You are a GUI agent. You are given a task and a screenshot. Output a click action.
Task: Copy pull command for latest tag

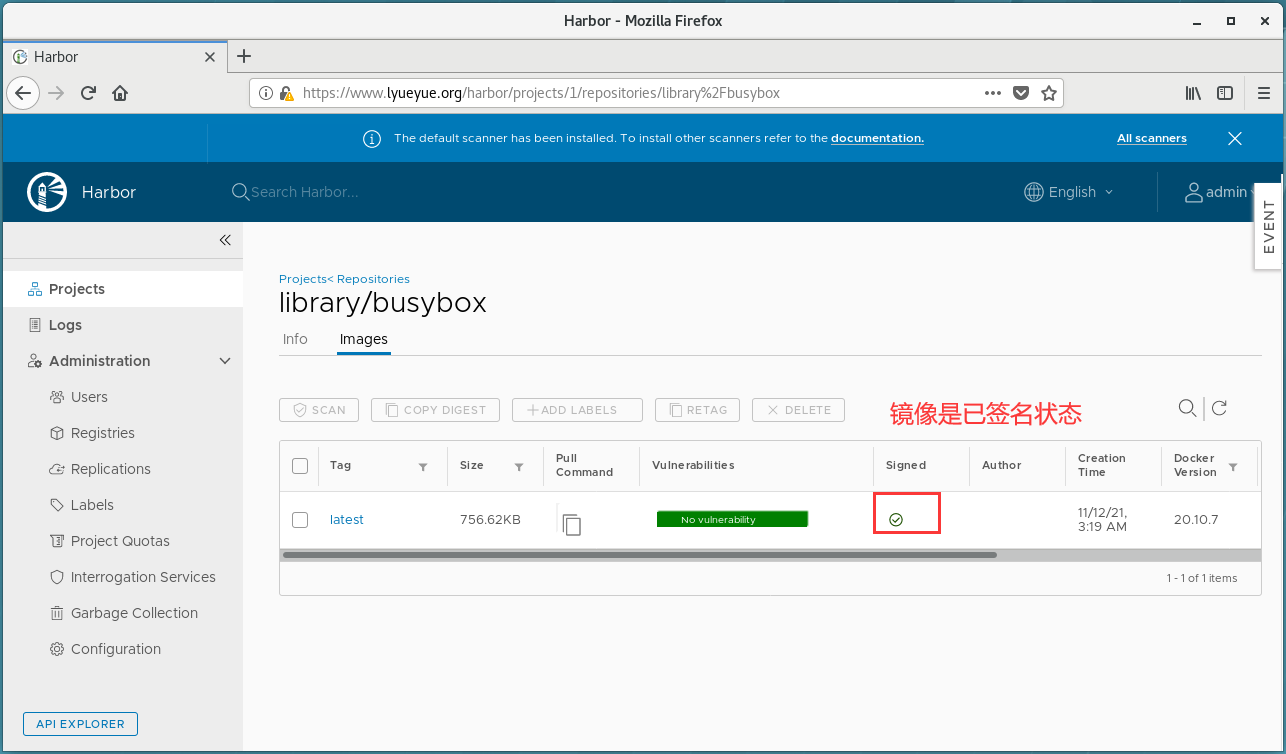coord(572,524)
